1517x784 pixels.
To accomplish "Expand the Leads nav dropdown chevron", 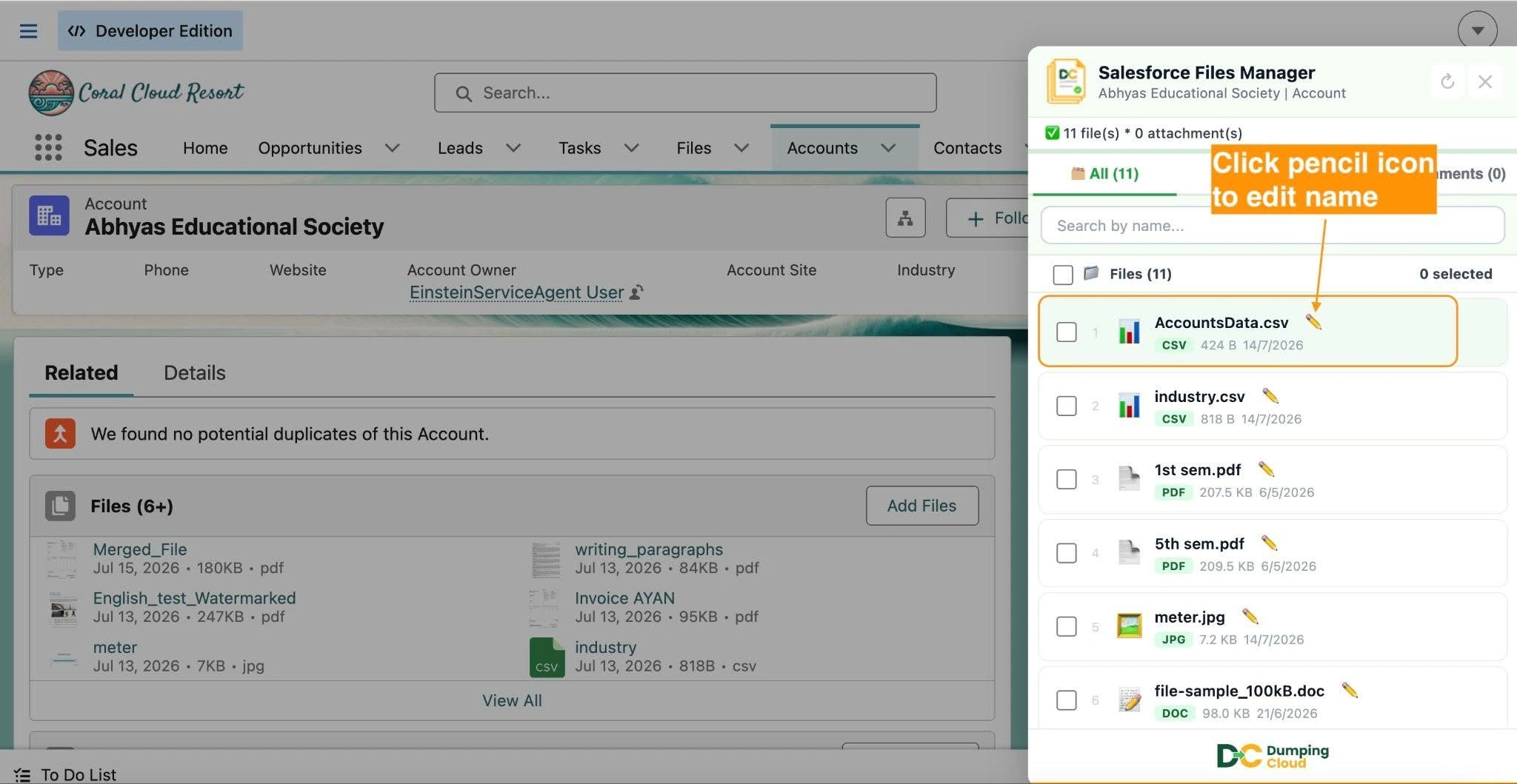I will [x=513, y=148].
